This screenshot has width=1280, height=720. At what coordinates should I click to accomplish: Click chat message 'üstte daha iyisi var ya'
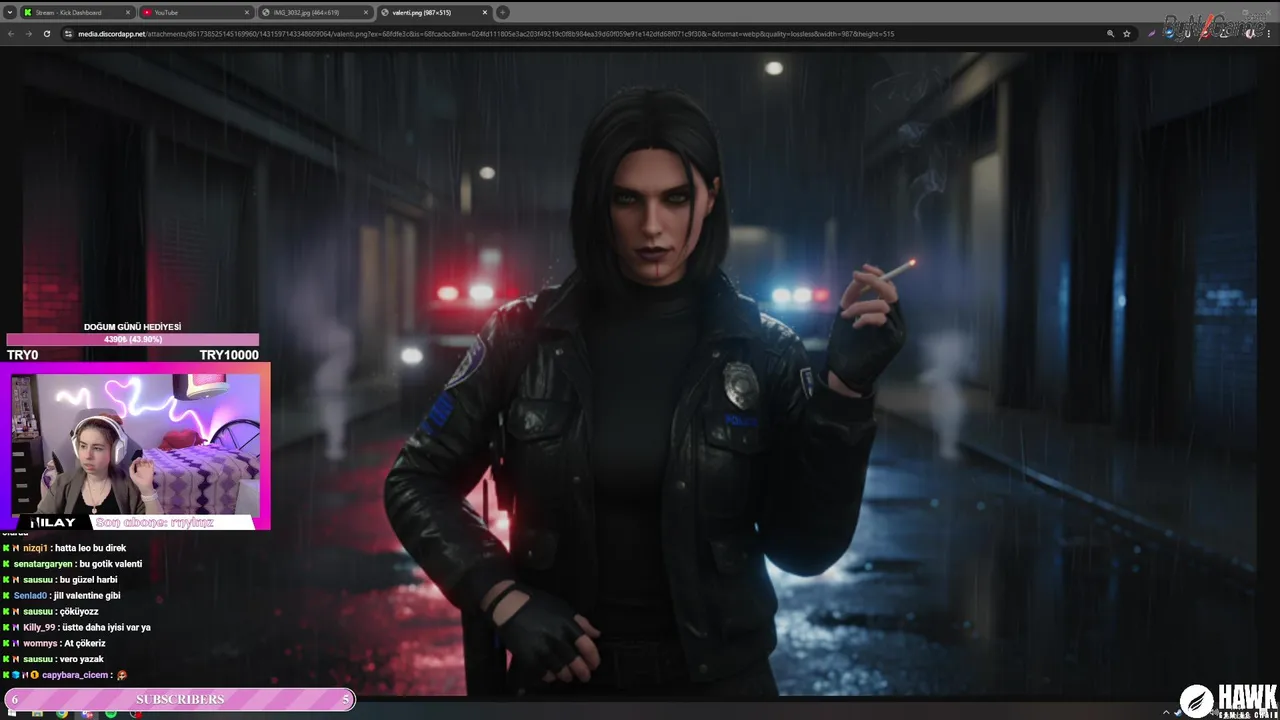106,628
